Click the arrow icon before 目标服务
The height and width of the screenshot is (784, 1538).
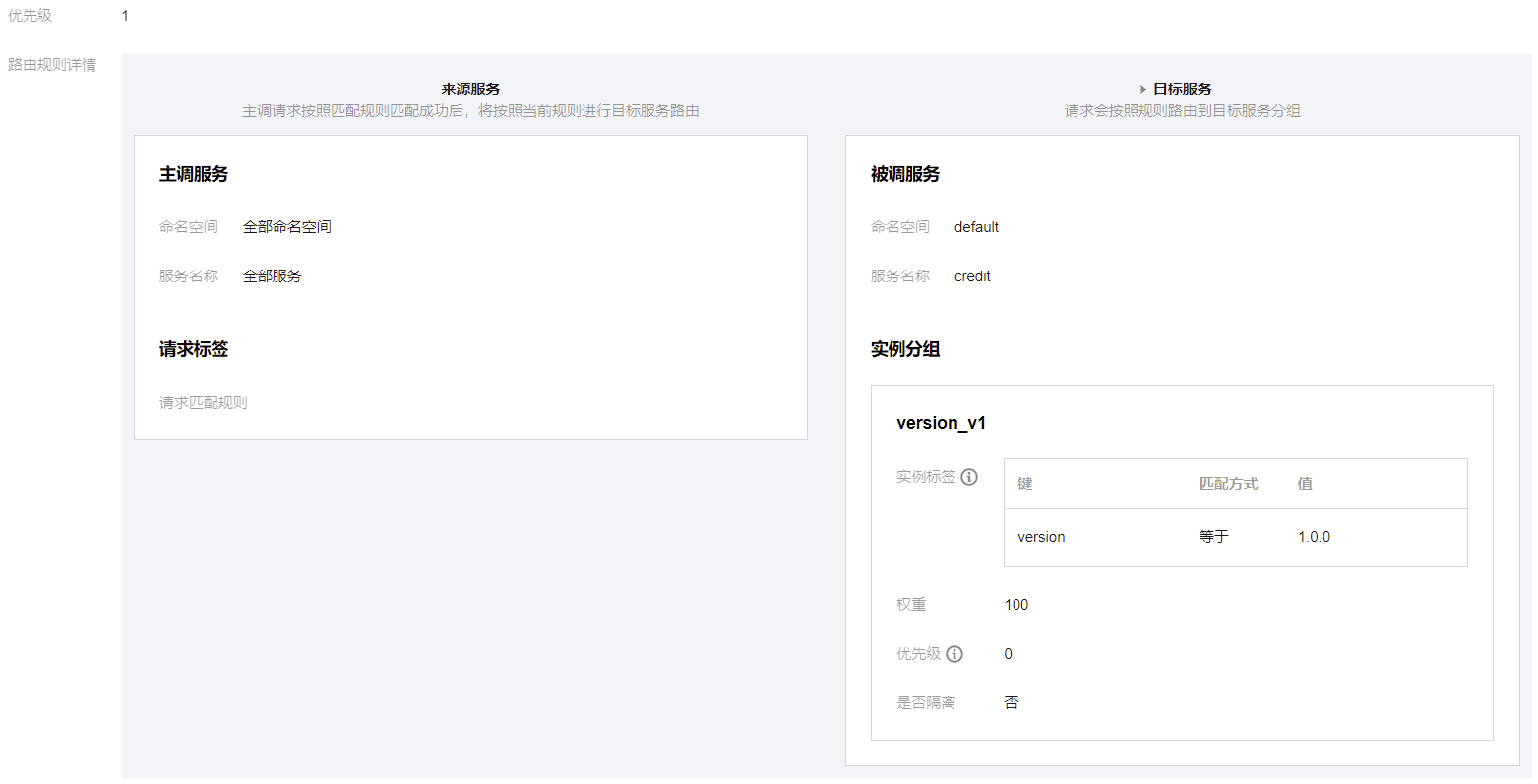(1142, 90)
